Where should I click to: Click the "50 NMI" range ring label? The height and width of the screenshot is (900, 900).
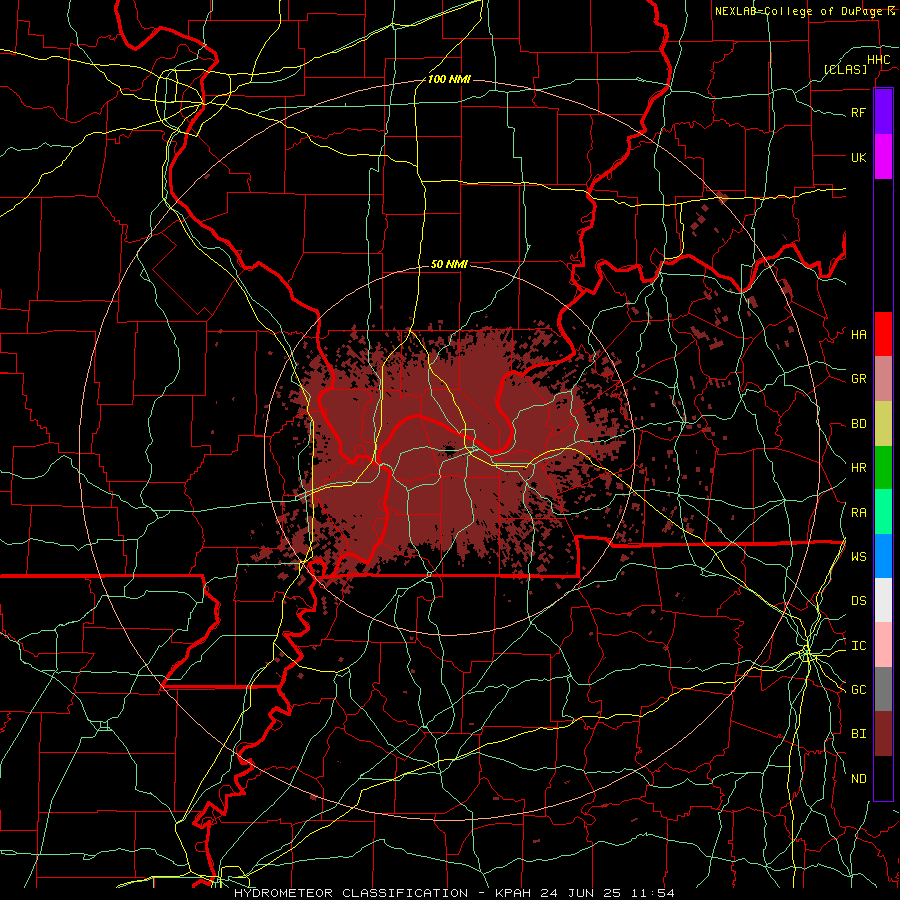(x=449, y=264)
